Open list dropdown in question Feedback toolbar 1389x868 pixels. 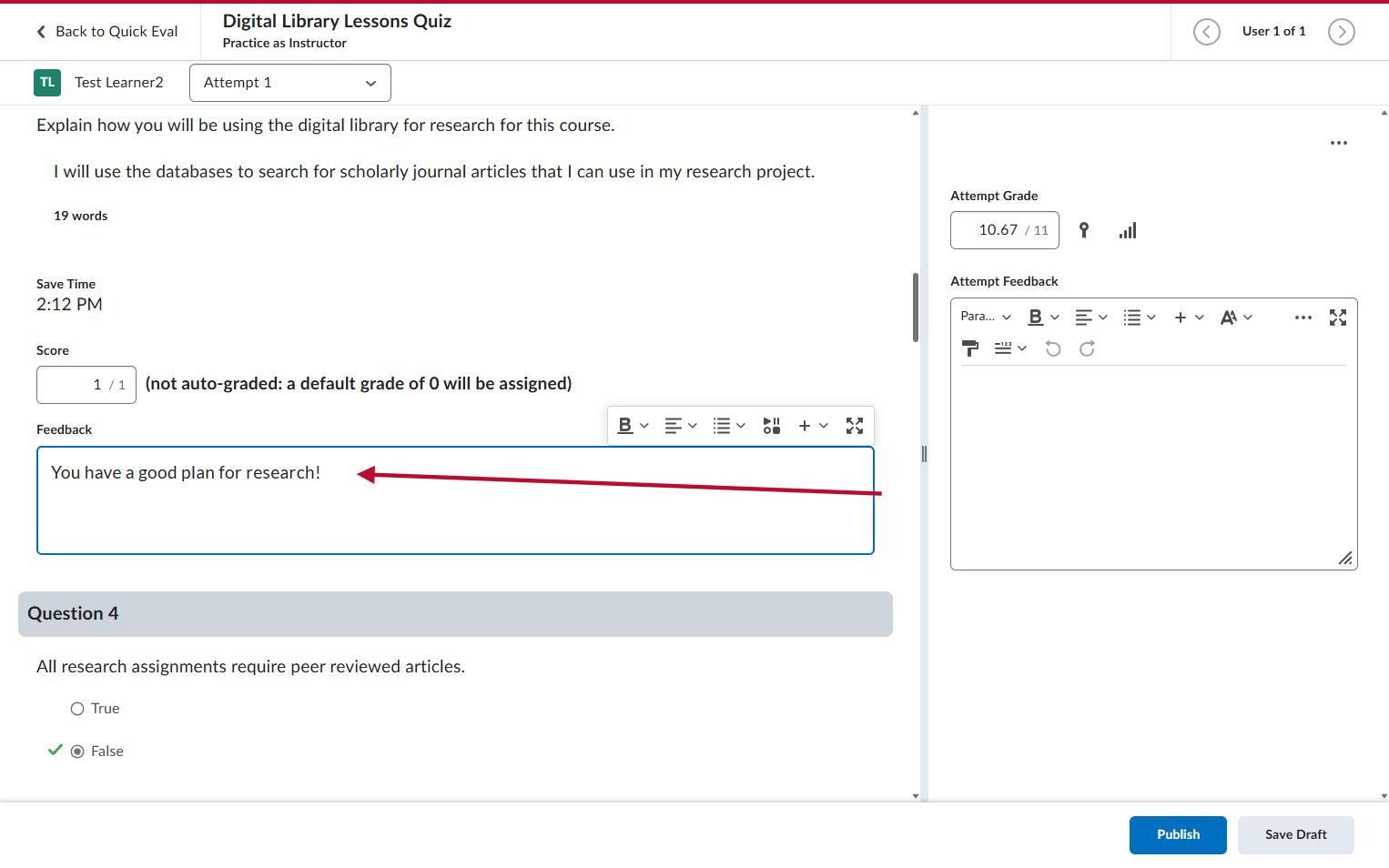[729, 426]
